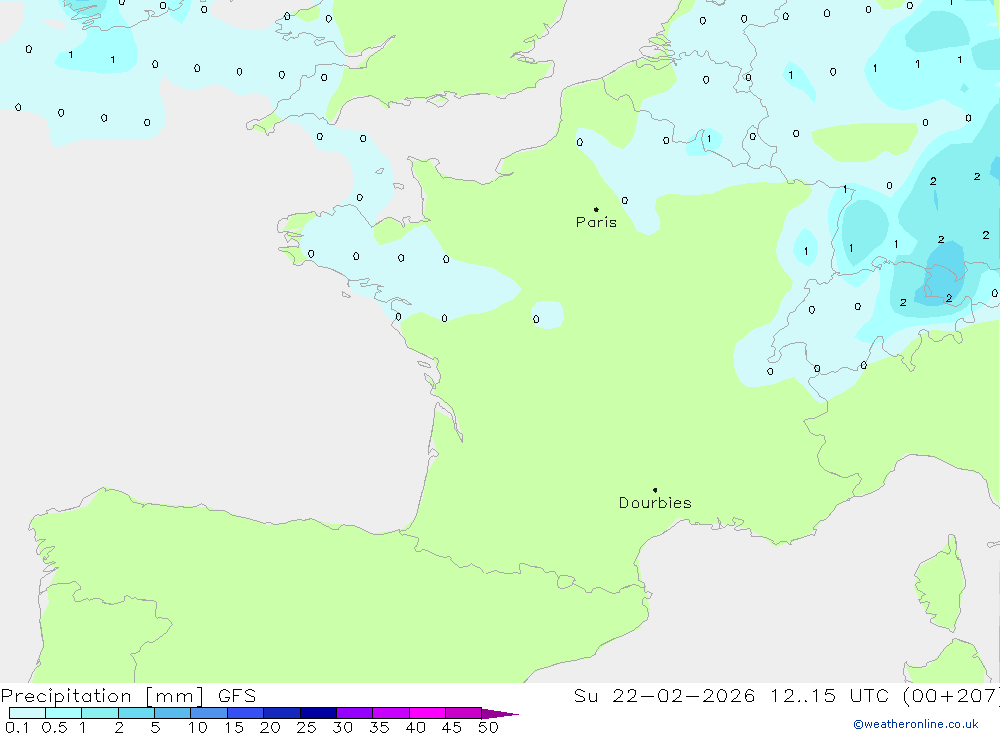Select the 5 to 10 mm legend swatch
Image resolution: width=1000 pixels, height=733 pixels.
click(x=173, y=713)
